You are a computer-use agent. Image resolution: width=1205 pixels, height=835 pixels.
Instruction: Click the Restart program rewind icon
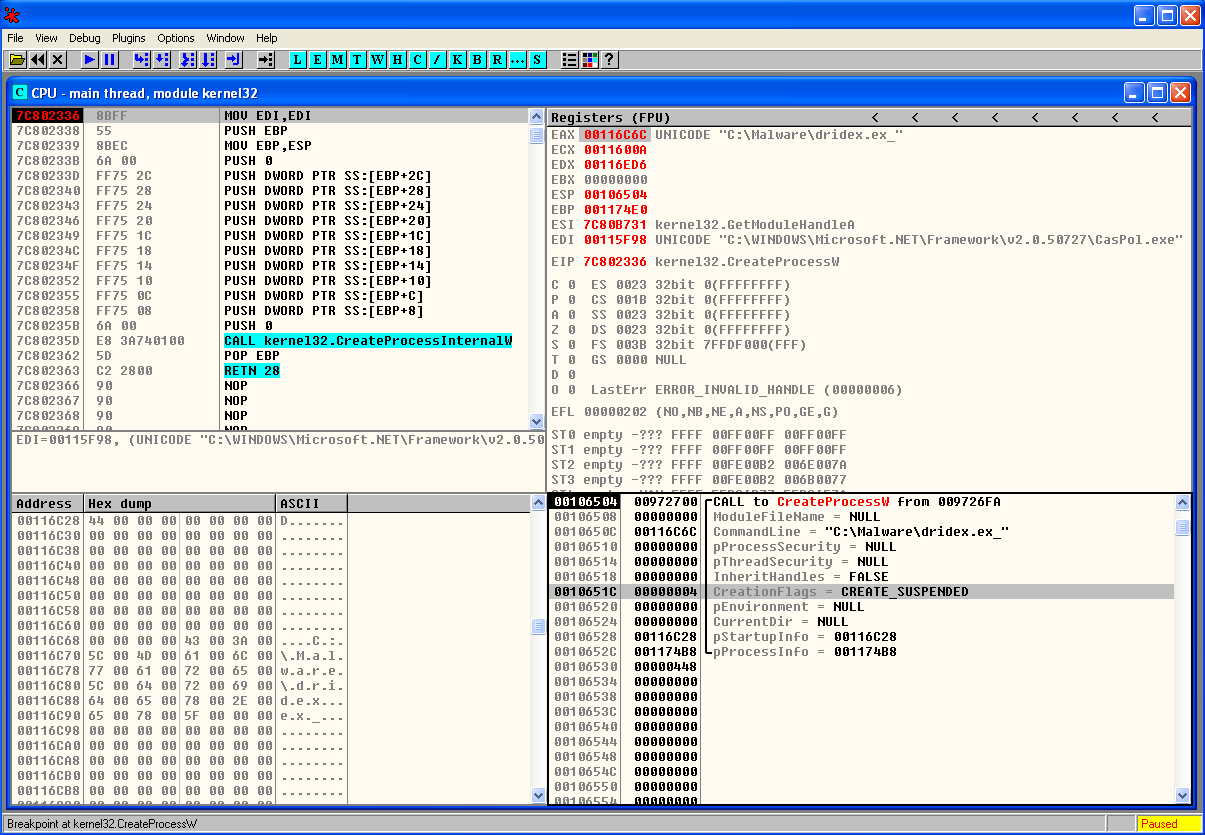click(38, 60)
